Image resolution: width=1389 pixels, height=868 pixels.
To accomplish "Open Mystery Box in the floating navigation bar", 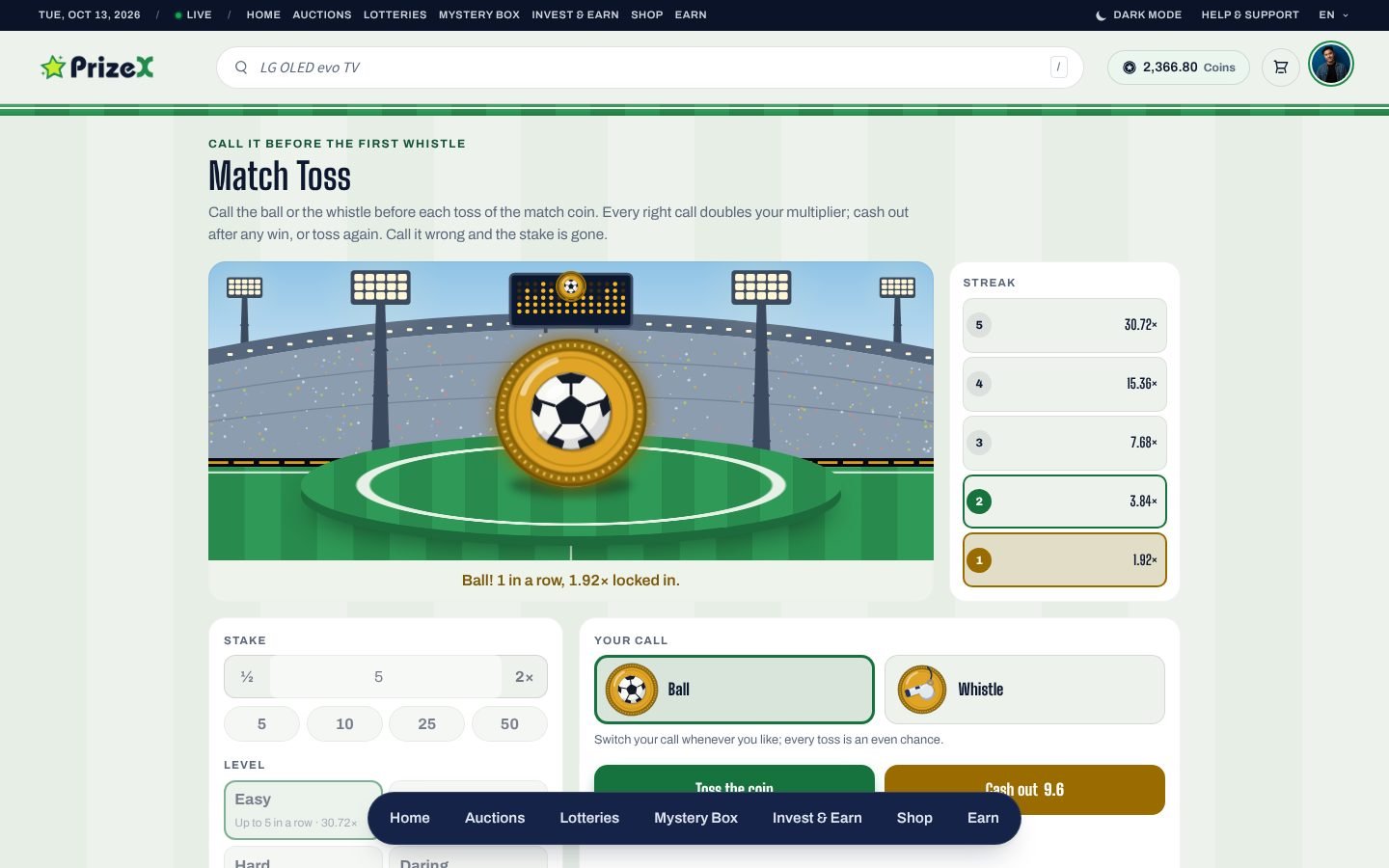I will 695,818.
